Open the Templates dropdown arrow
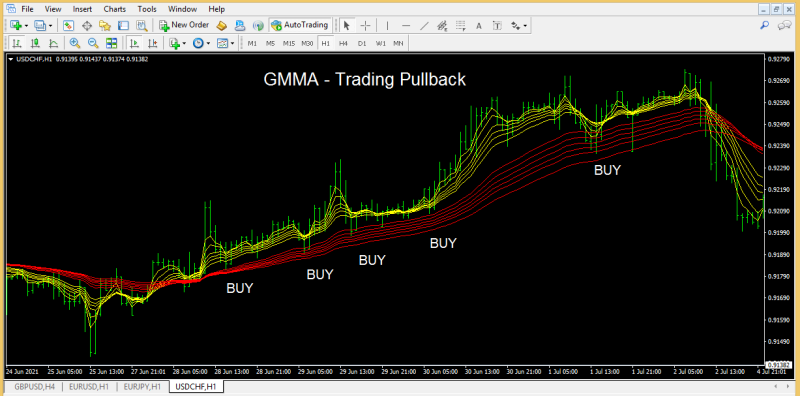 coord(233,44)
